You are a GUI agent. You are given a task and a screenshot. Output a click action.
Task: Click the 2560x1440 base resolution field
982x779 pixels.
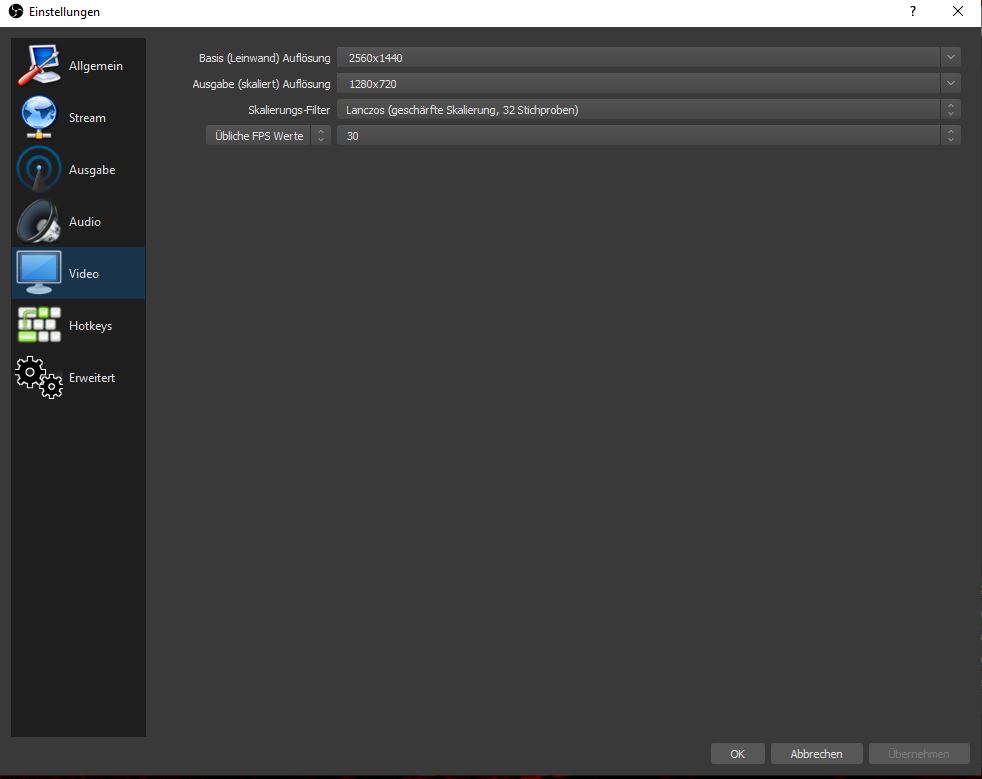coord(638,58)
